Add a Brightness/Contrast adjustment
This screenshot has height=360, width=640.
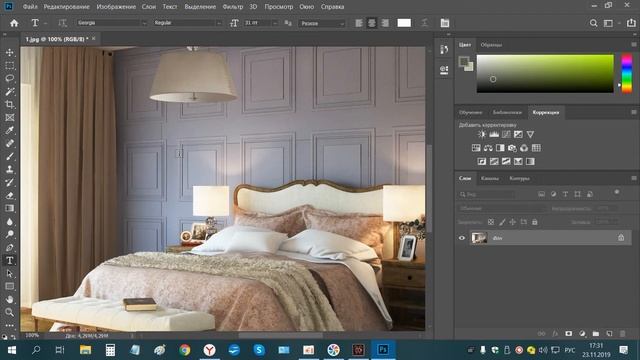click(482, 134)
